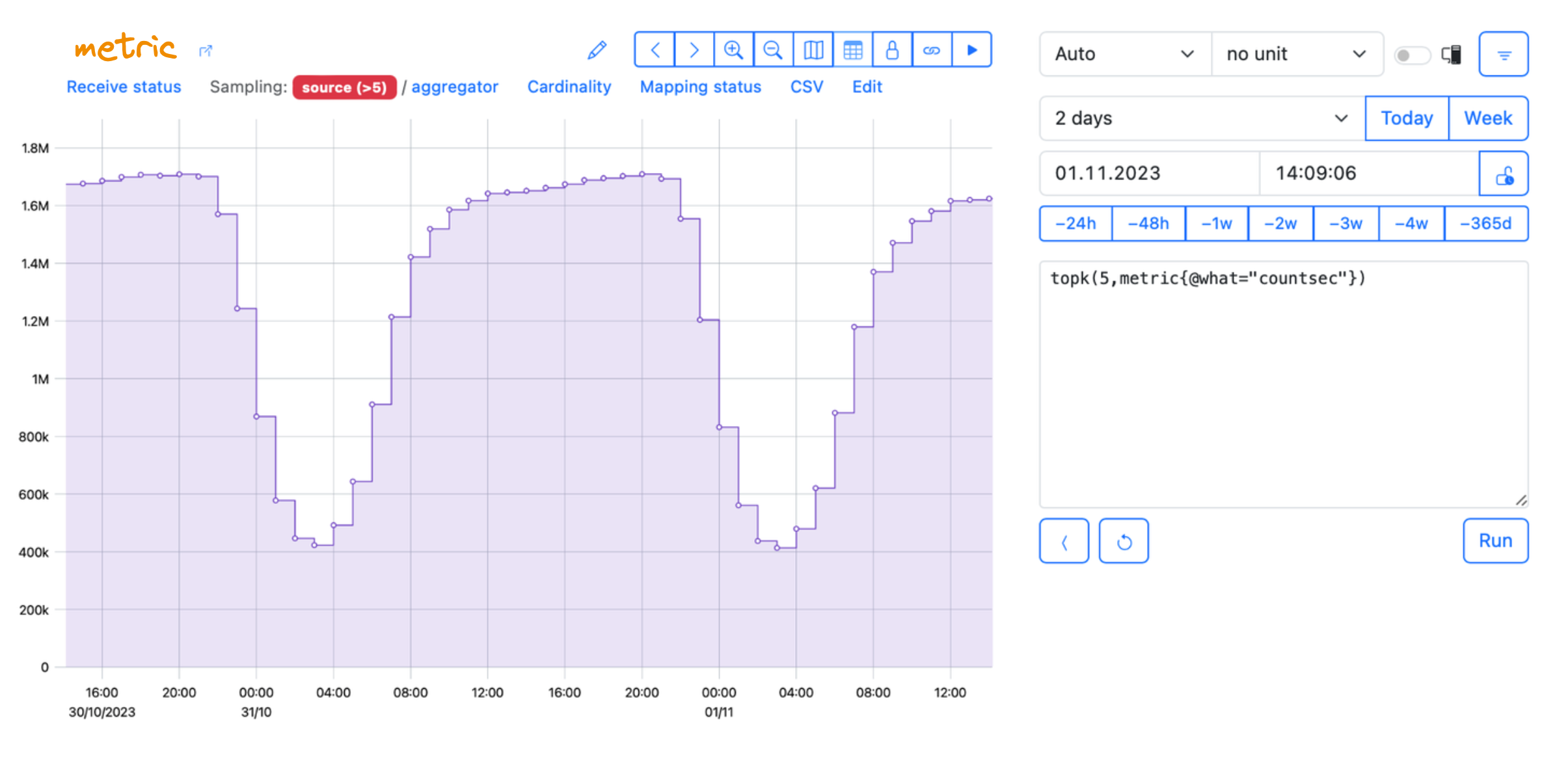
Task: Expand the 2 days range dropdown
Action: [x=1202, y=118]
